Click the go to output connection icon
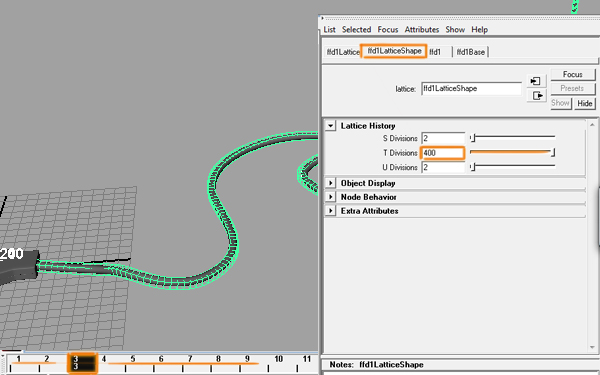The height and width of the screenshot is (375, 600). click(x=536, y=95)
